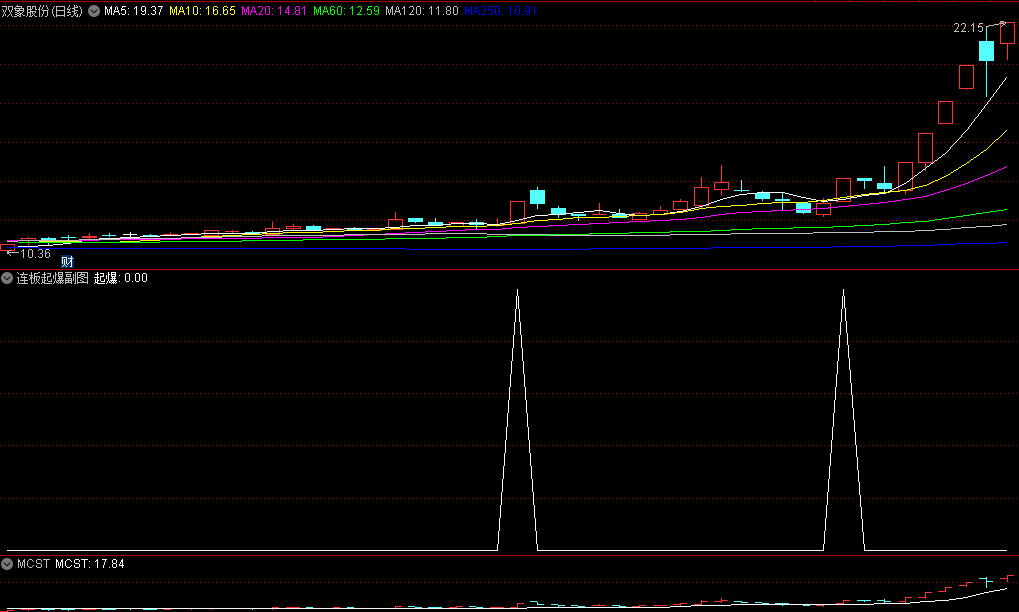The height and width of the screenshot is (612, 1019).
Task: Expand the MCST panel dropdown arrow
Action: pos(7,564)
